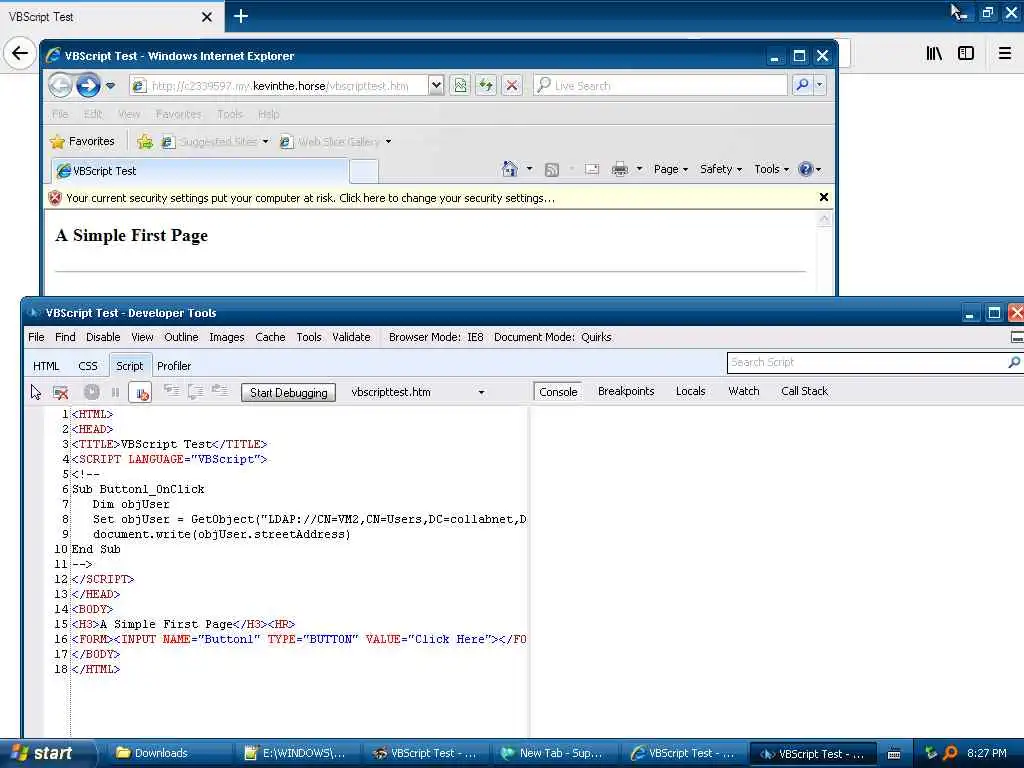
Task: Open Firefox library icon
Action: (x=935, y=54)
